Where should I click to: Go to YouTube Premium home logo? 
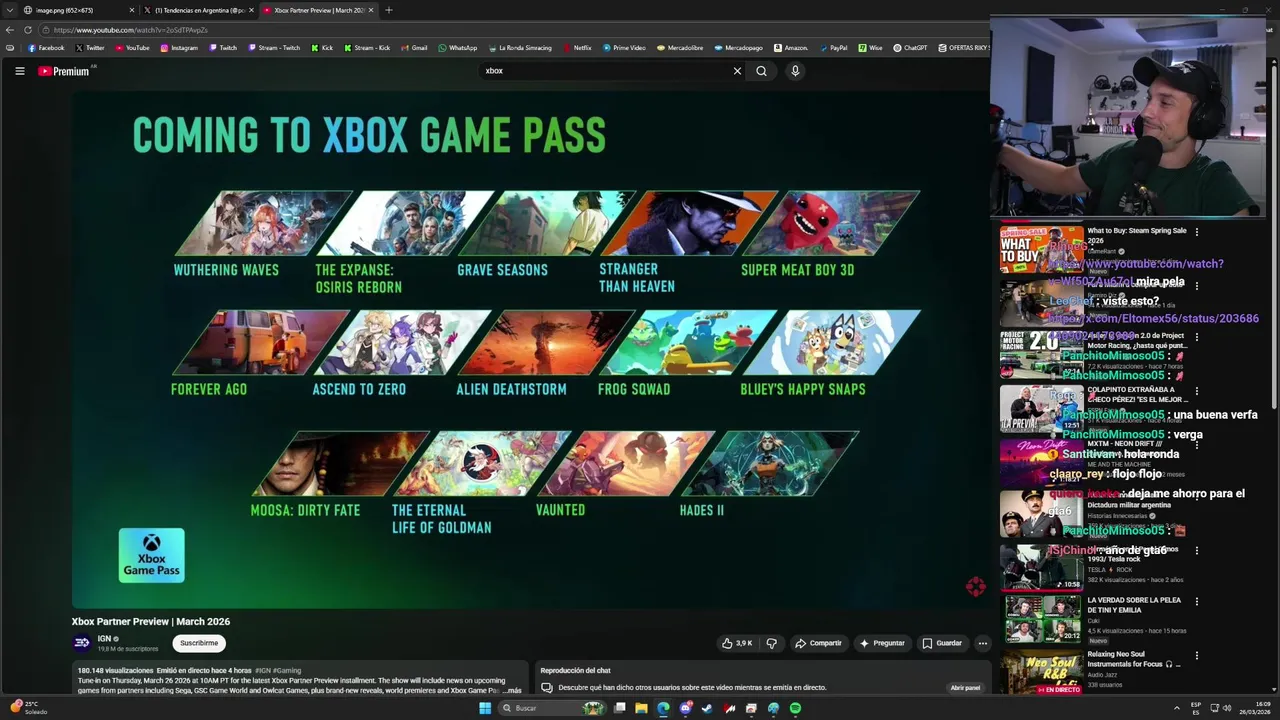tap(64, 71)
